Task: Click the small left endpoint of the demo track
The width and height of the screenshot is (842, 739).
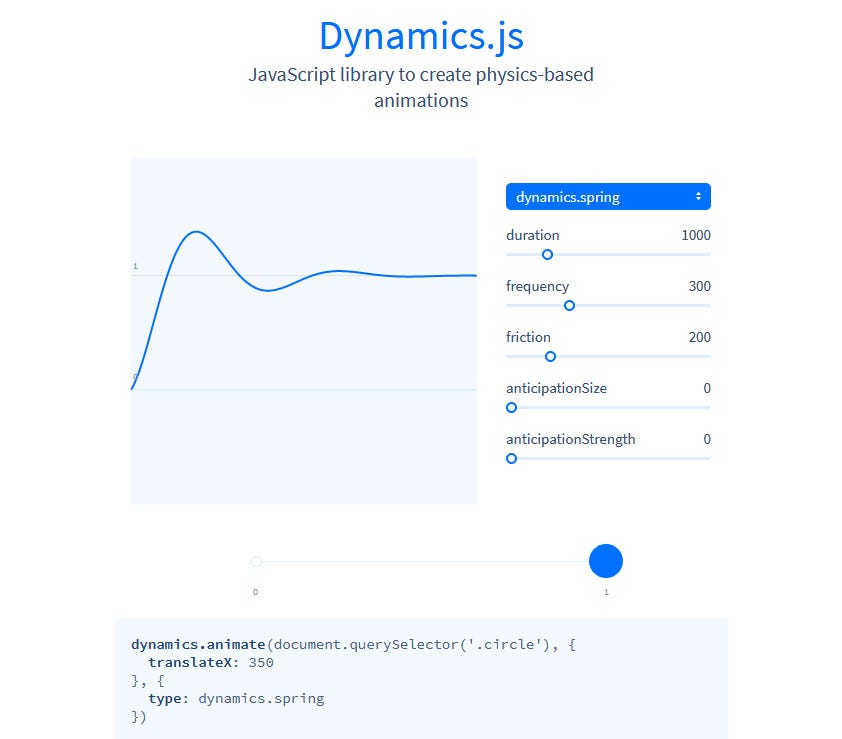Action: tap(256, 561)
